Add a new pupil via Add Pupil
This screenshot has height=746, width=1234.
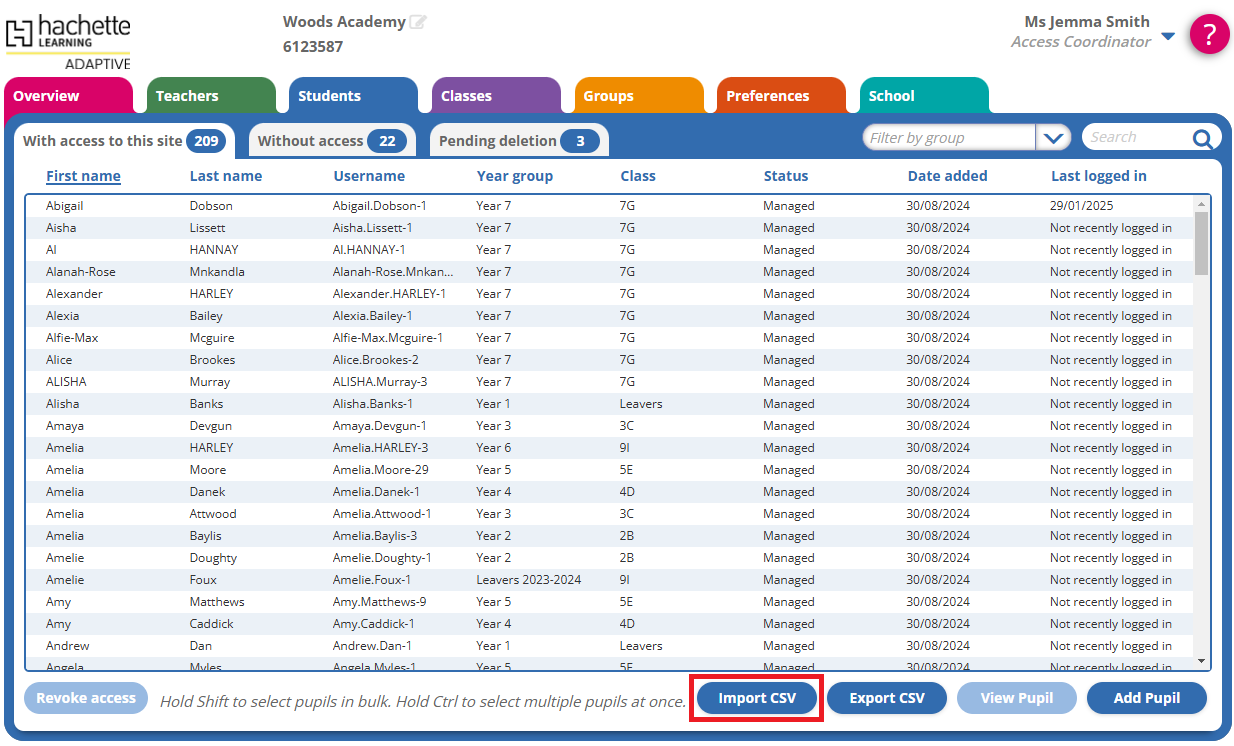(1146, 698)
